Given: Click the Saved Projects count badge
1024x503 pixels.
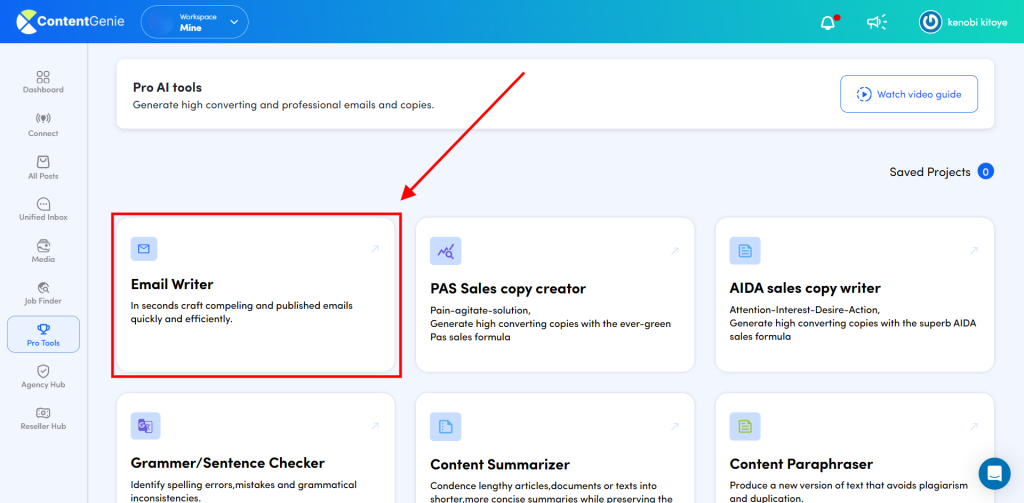Looking at the screenshot, I should 985,172.
